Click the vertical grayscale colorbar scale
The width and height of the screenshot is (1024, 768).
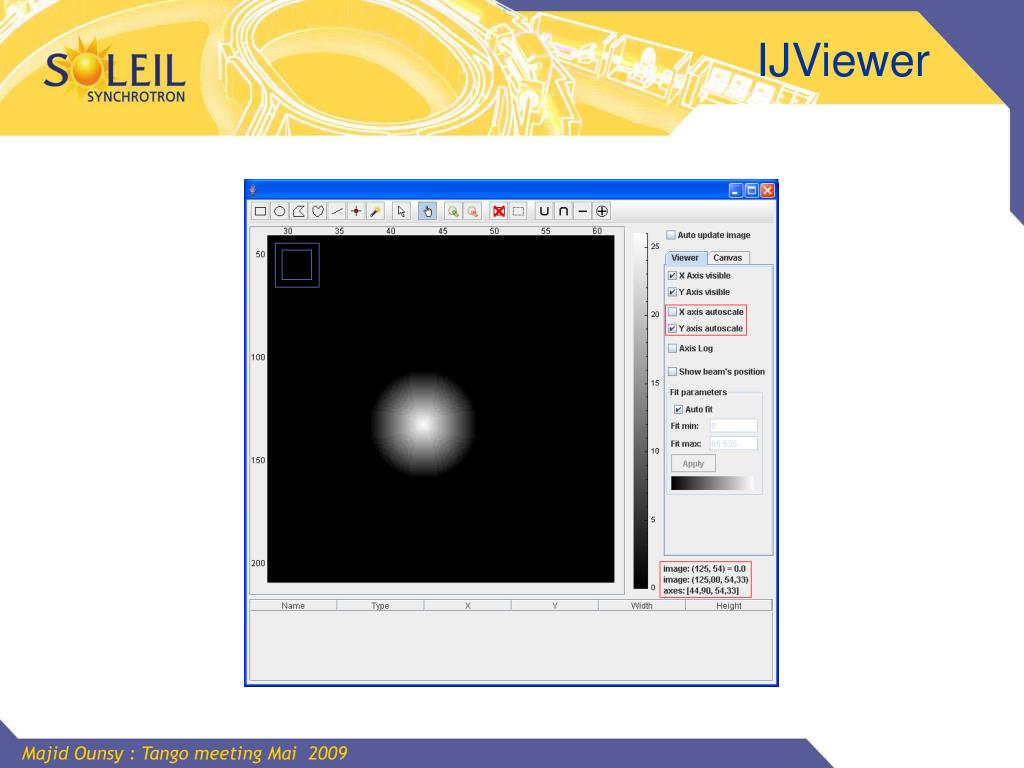click(x=640, y=411)
